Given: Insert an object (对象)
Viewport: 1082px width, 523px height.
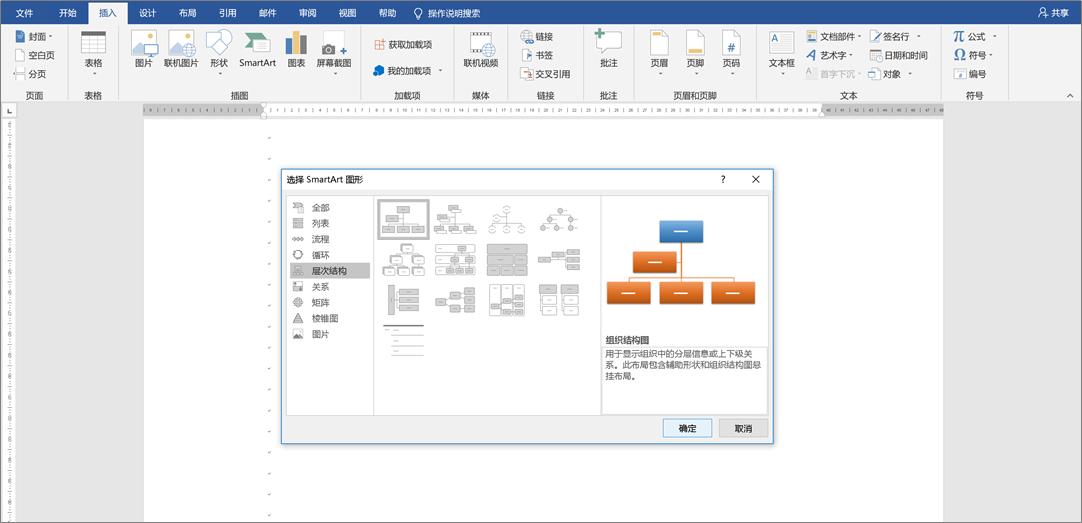Looking at the screenshot, I should coord(890,74).
